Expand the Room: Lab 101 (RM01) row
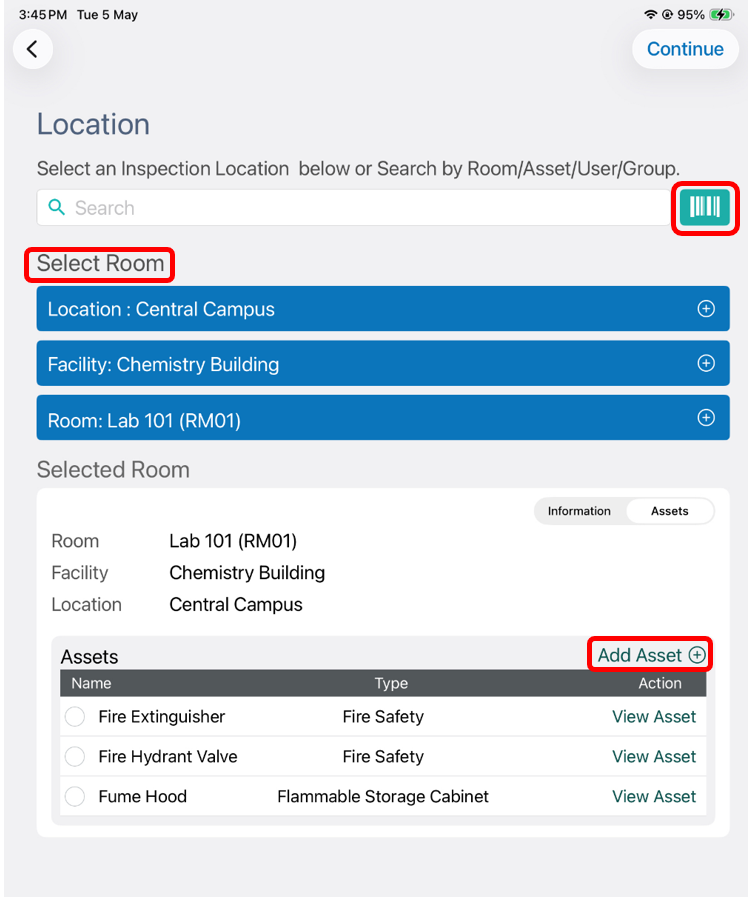Viewport: 749px width, 897px height. (383, 418)
